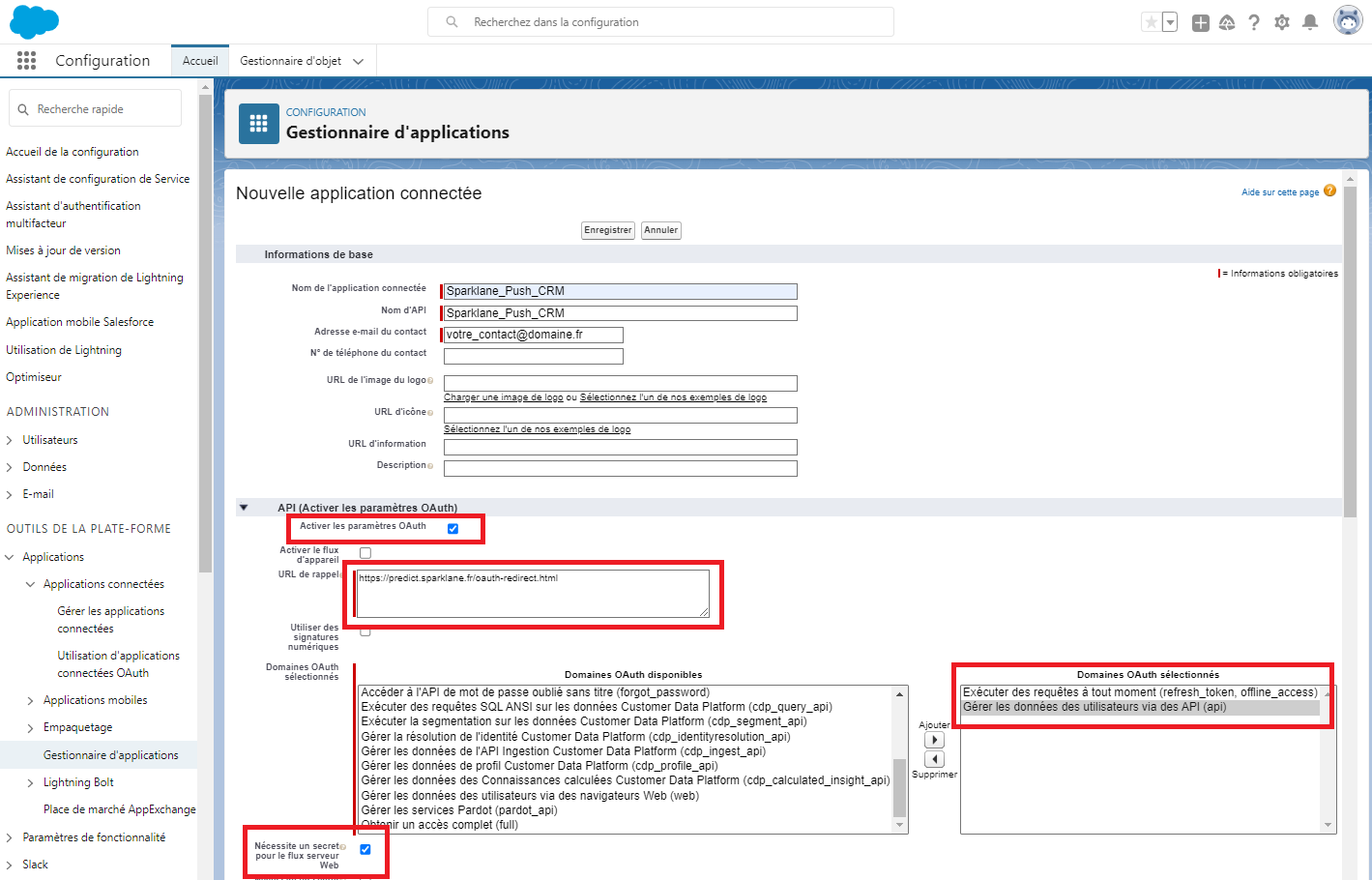Click the N° de téléphone du contact field
This screenshot has height=880, width=1372.
[533, 356]
